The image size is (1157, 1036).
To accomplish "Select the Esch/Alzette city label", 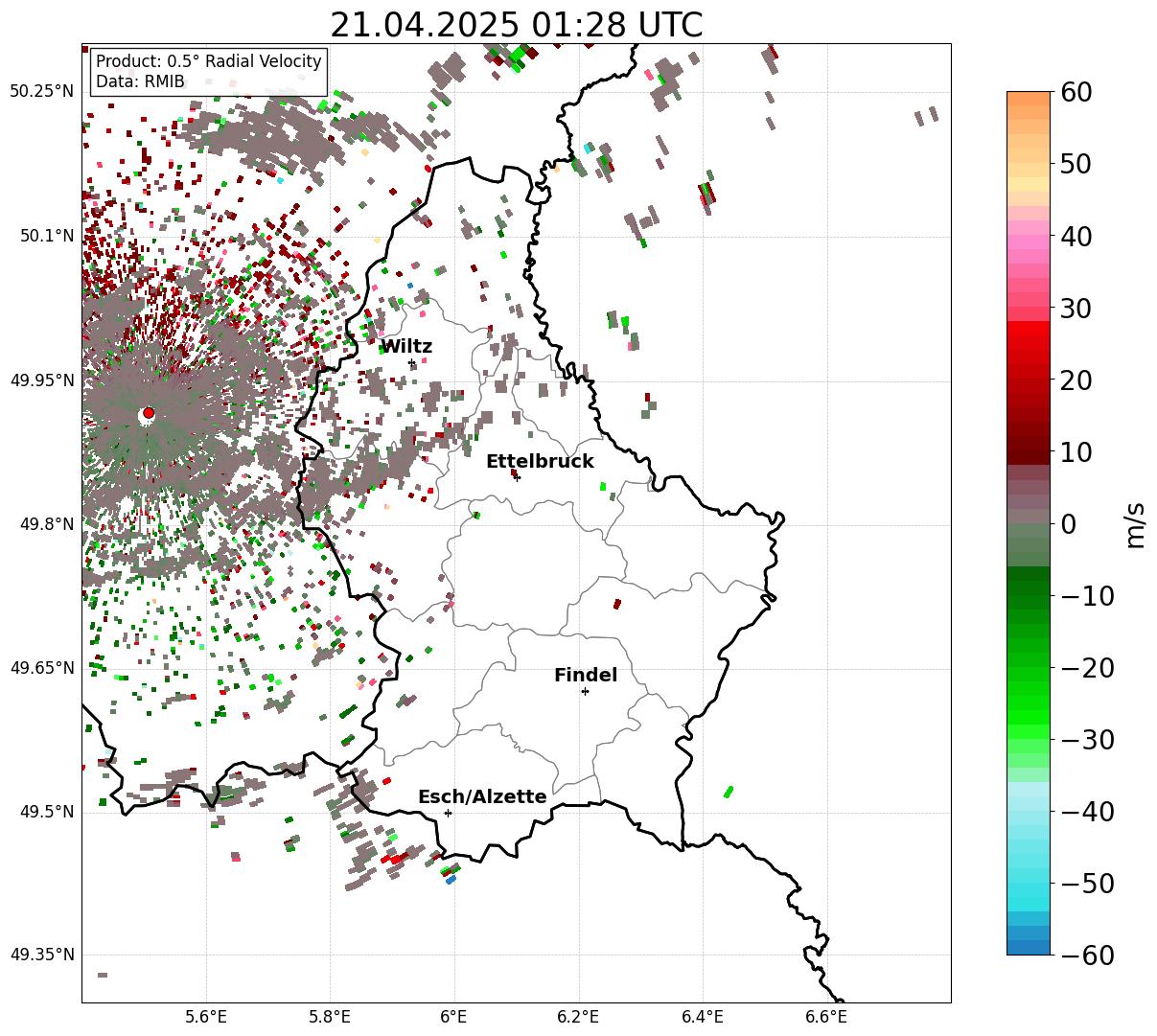I will tap(482, 797).
